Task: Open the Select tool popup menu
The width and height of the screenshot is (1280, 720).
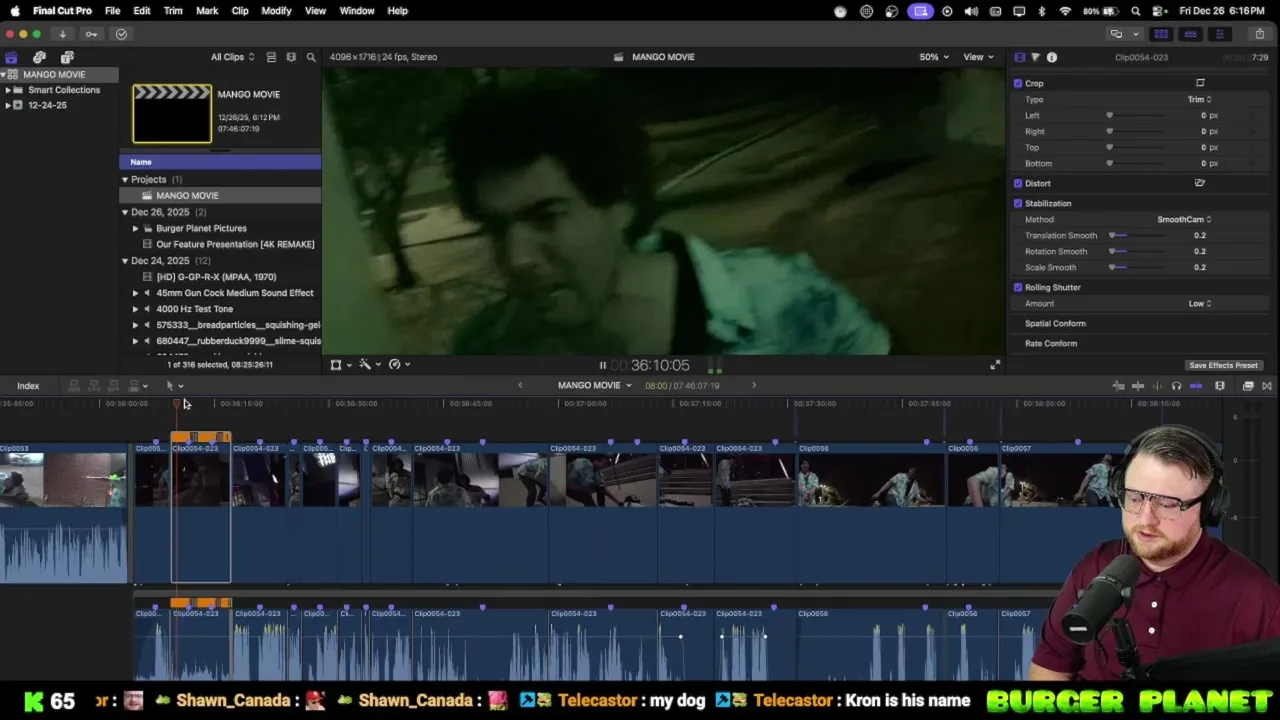Action: [x=174, y=386]
